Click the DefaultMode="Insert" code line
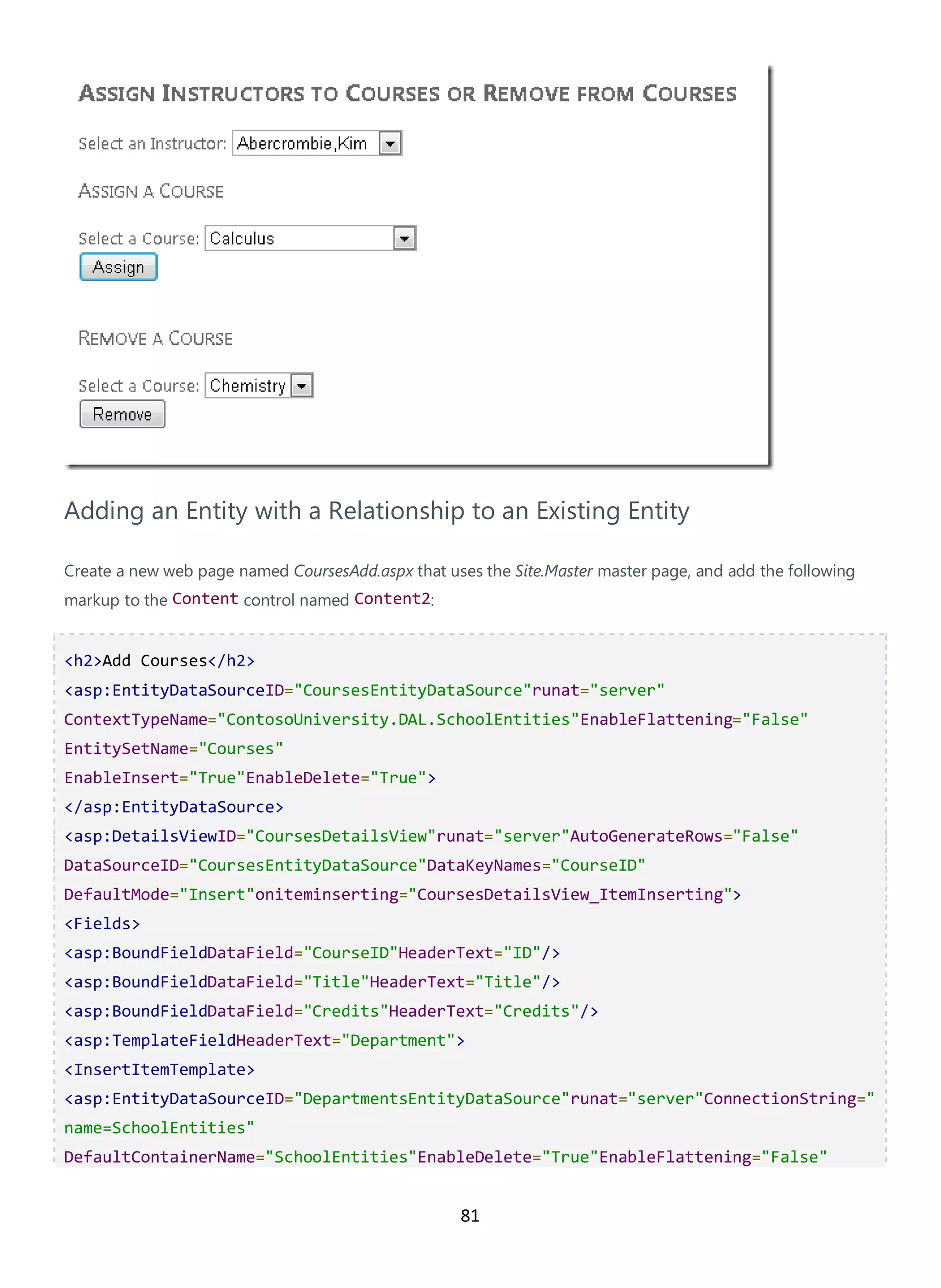 402,895
